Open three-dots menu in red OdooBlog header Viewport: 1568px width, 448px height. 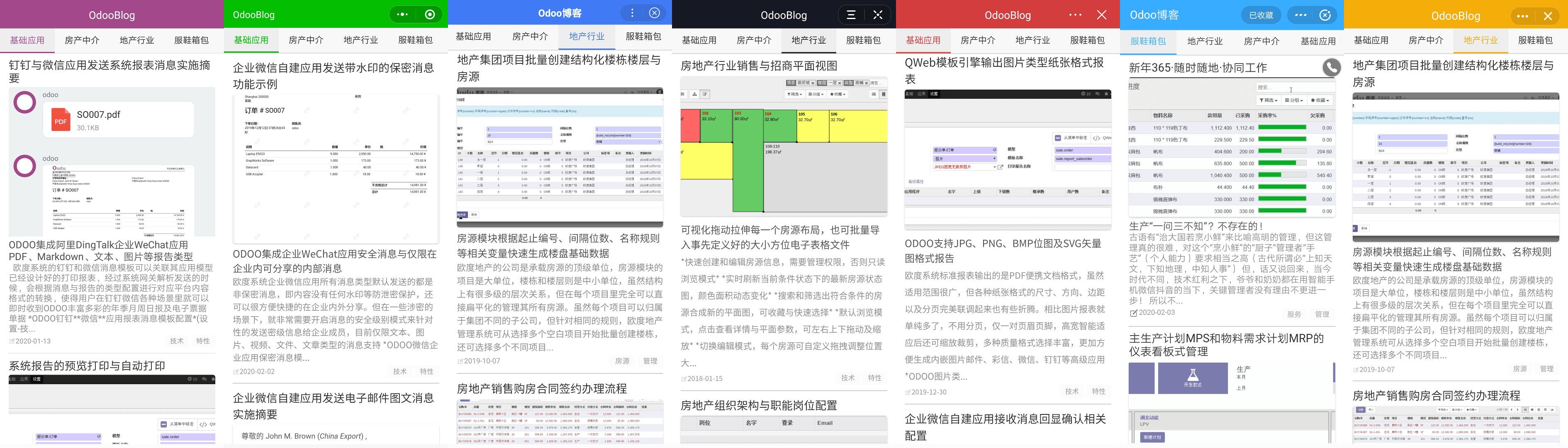coord(1076,15)
